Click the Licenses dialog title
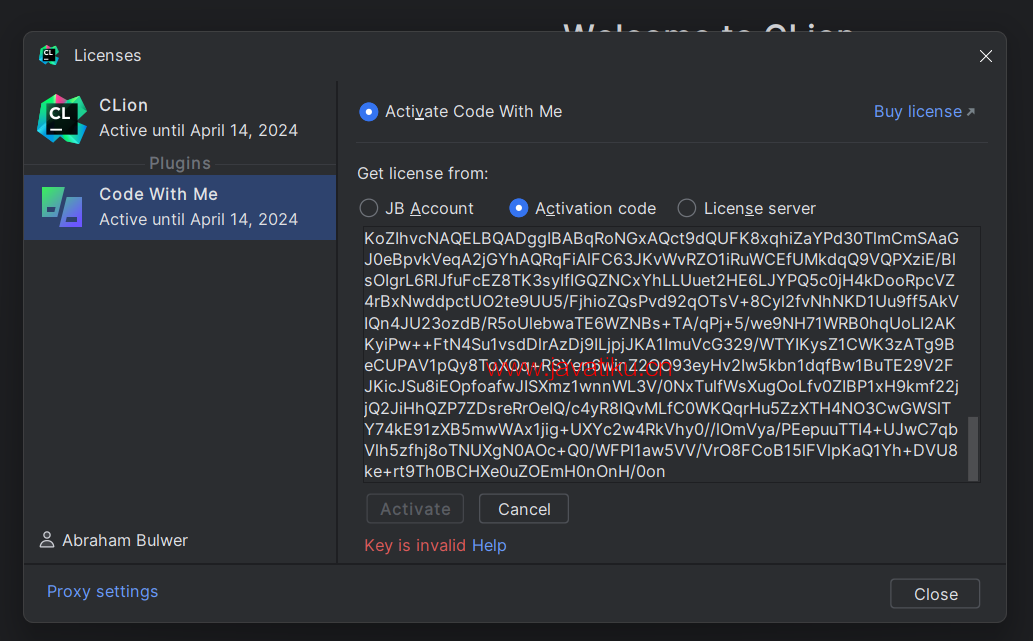 coord(107,55)
